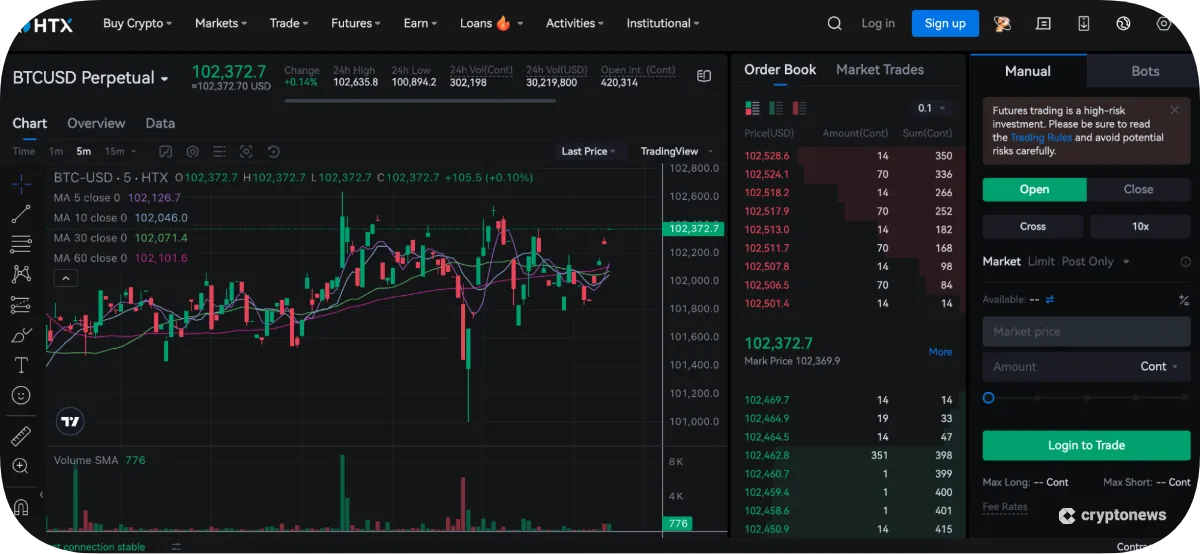Select the text annotation tool

(21, 365)
